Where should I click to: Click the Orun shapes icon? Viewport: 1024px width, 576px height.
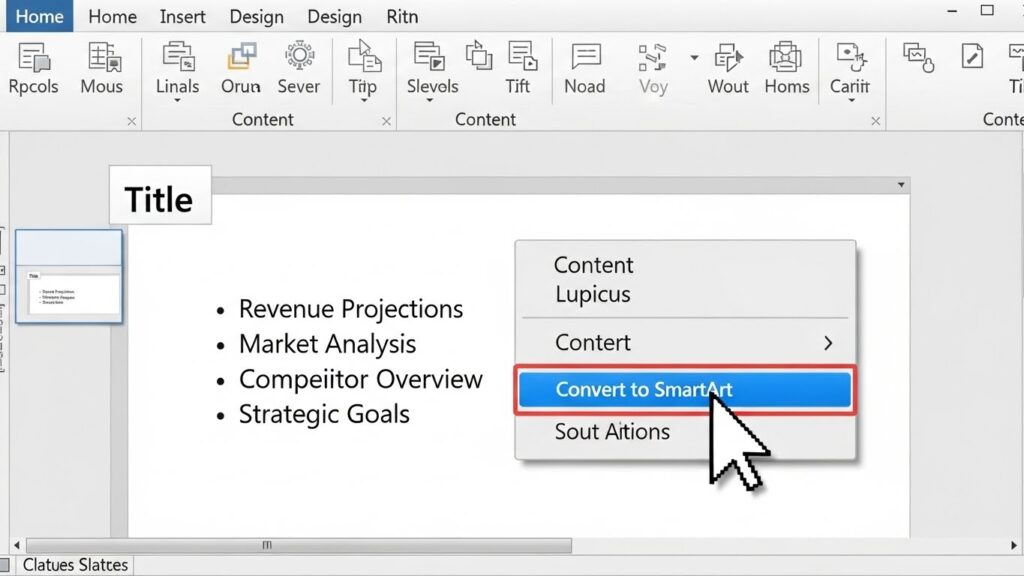point(241,57)
